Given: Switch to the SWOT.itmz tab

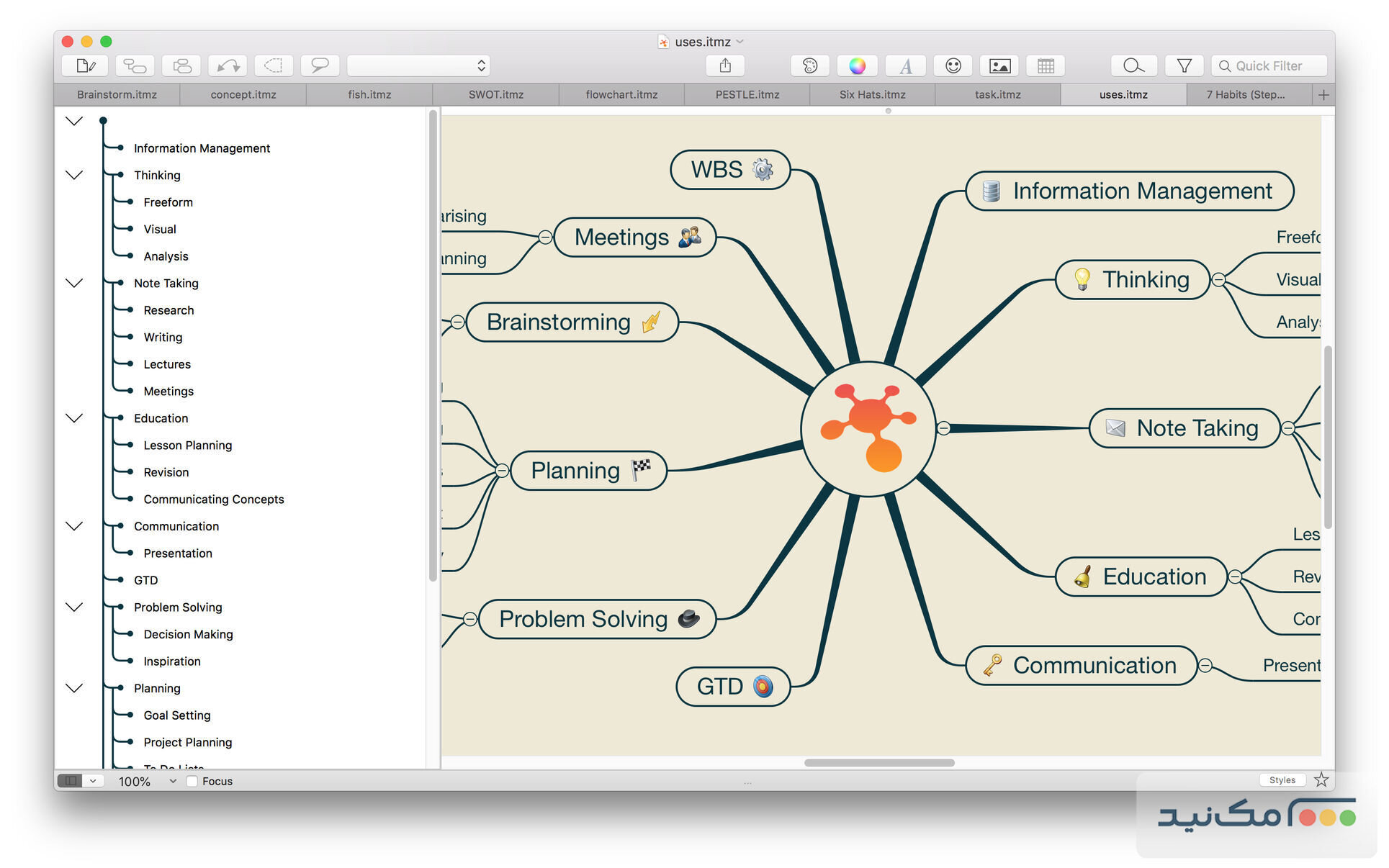Looking at the screenshot, I should click(x=495, y=94).
